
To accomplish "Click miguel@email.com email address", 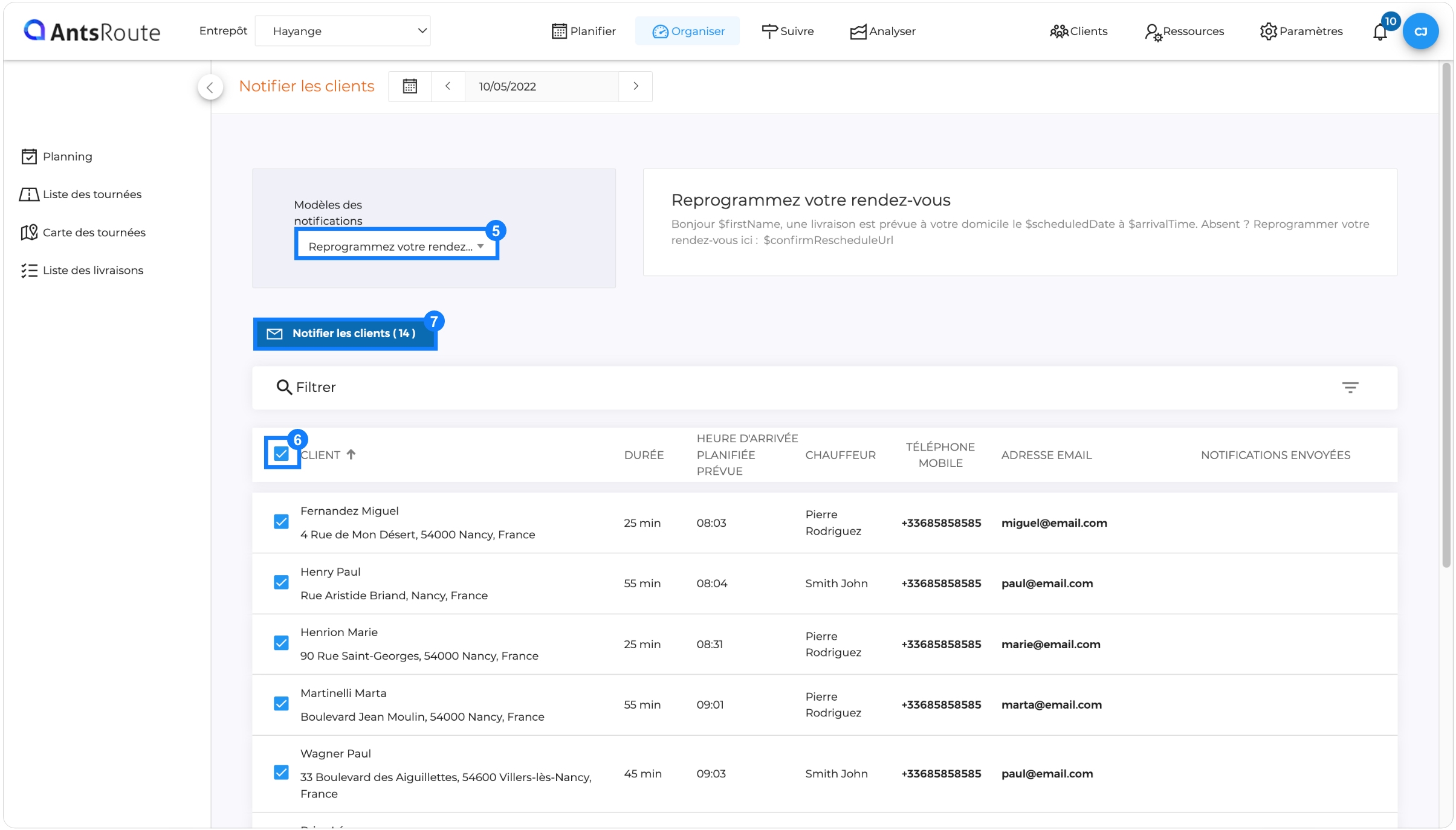I will click(1054, 523).
